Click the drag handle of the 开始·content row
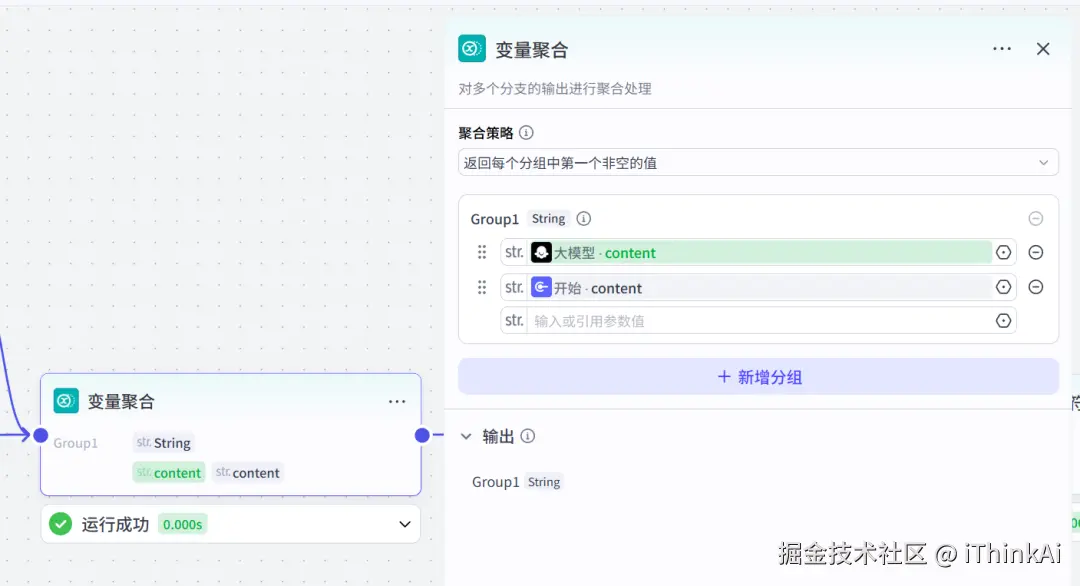1080x586 pixels. click(x=482, y=287)
